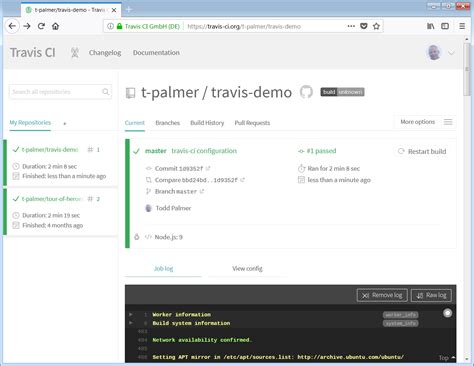Bookmark this page with the star
Screen dimensions: 474x366
[376, 26]
